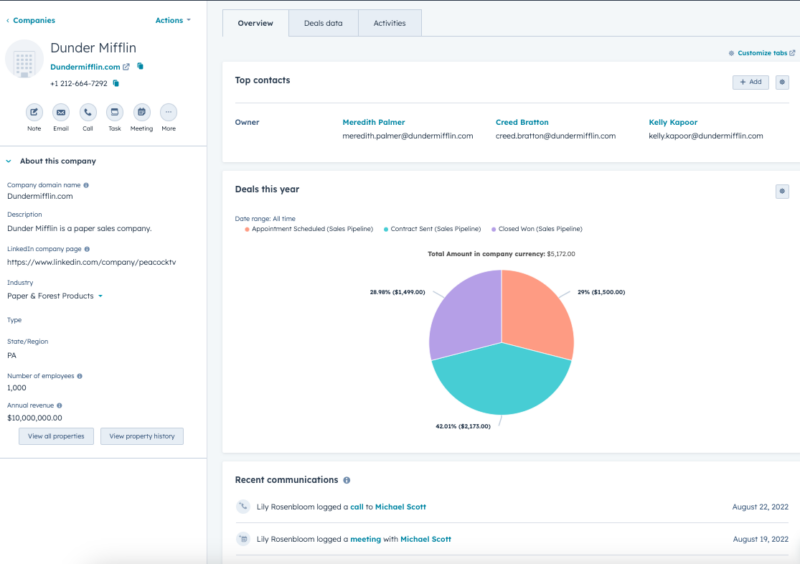Click creed.bratton@dundermifflin.com email text
Viewport: 800px width, 564px height.
[x=556, y=136]
